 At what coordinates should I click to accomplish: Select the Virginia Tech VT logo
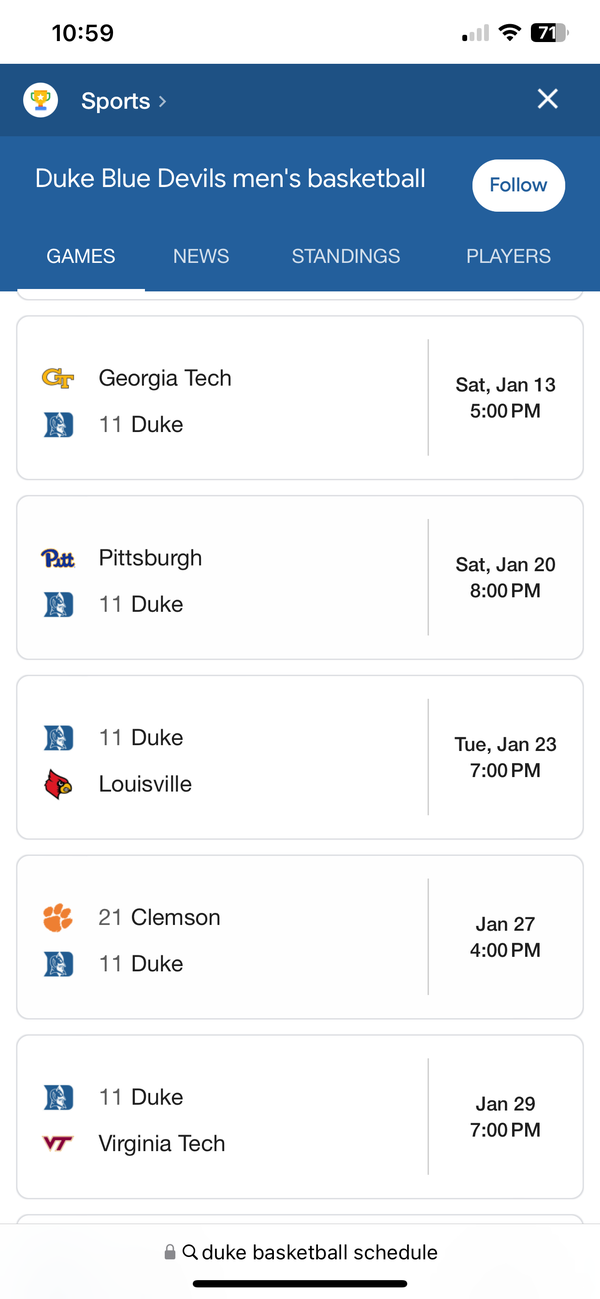[x=58, y=1143]
